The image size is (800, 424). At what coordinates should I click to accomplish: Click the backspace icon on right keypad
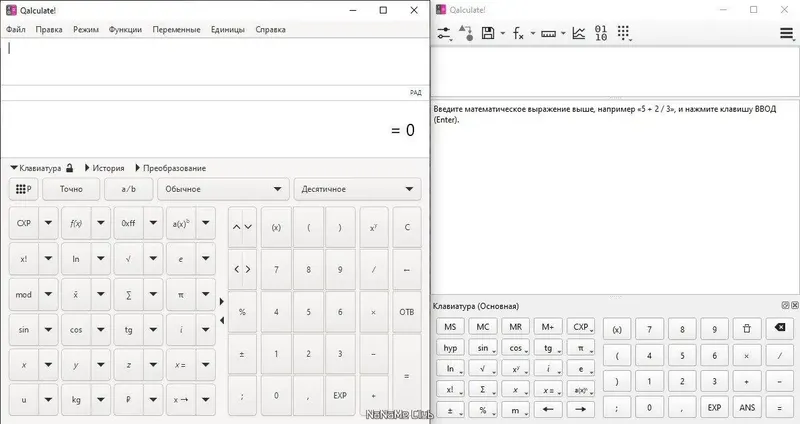(780, 328)
